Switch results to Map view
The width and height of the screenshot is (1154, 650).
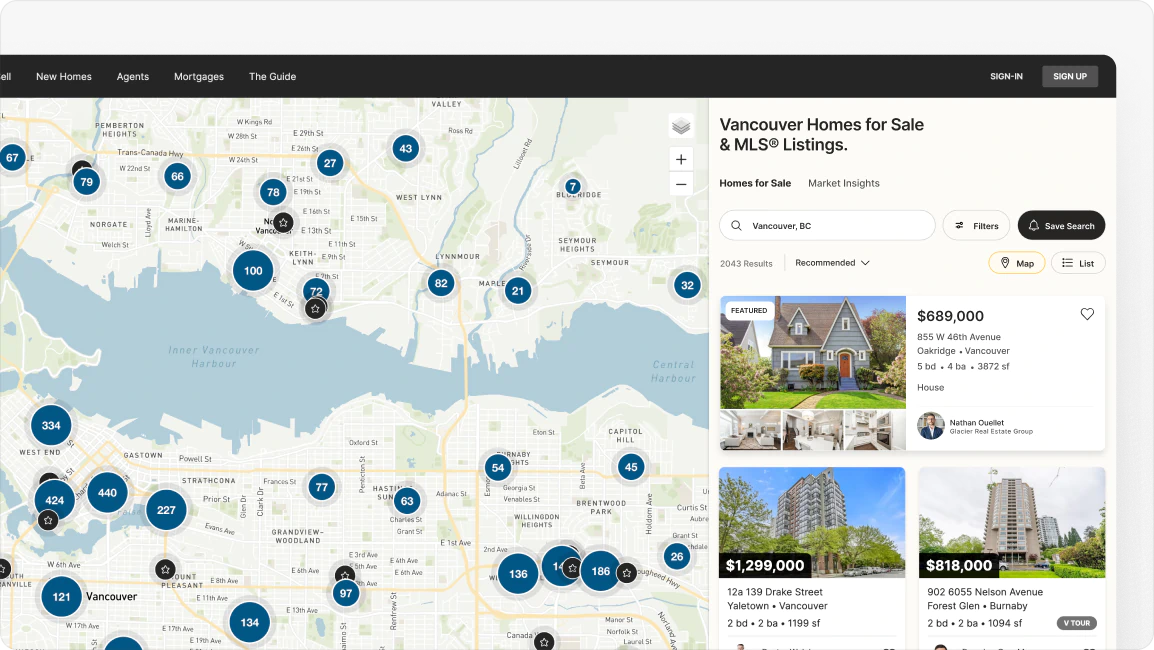(x=1016, y=263)
